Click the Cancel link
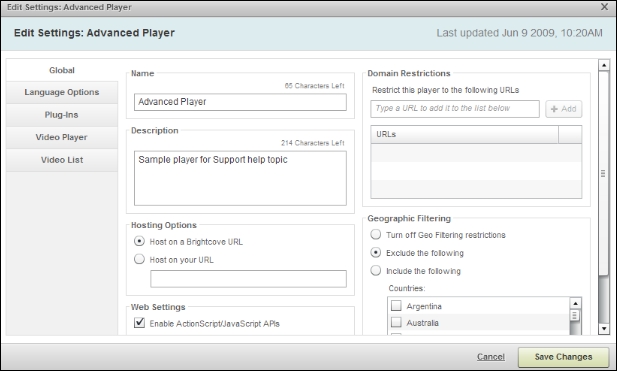Image resolution: width=617 pixels, height=371 pixels. click(x=491, y=356)
